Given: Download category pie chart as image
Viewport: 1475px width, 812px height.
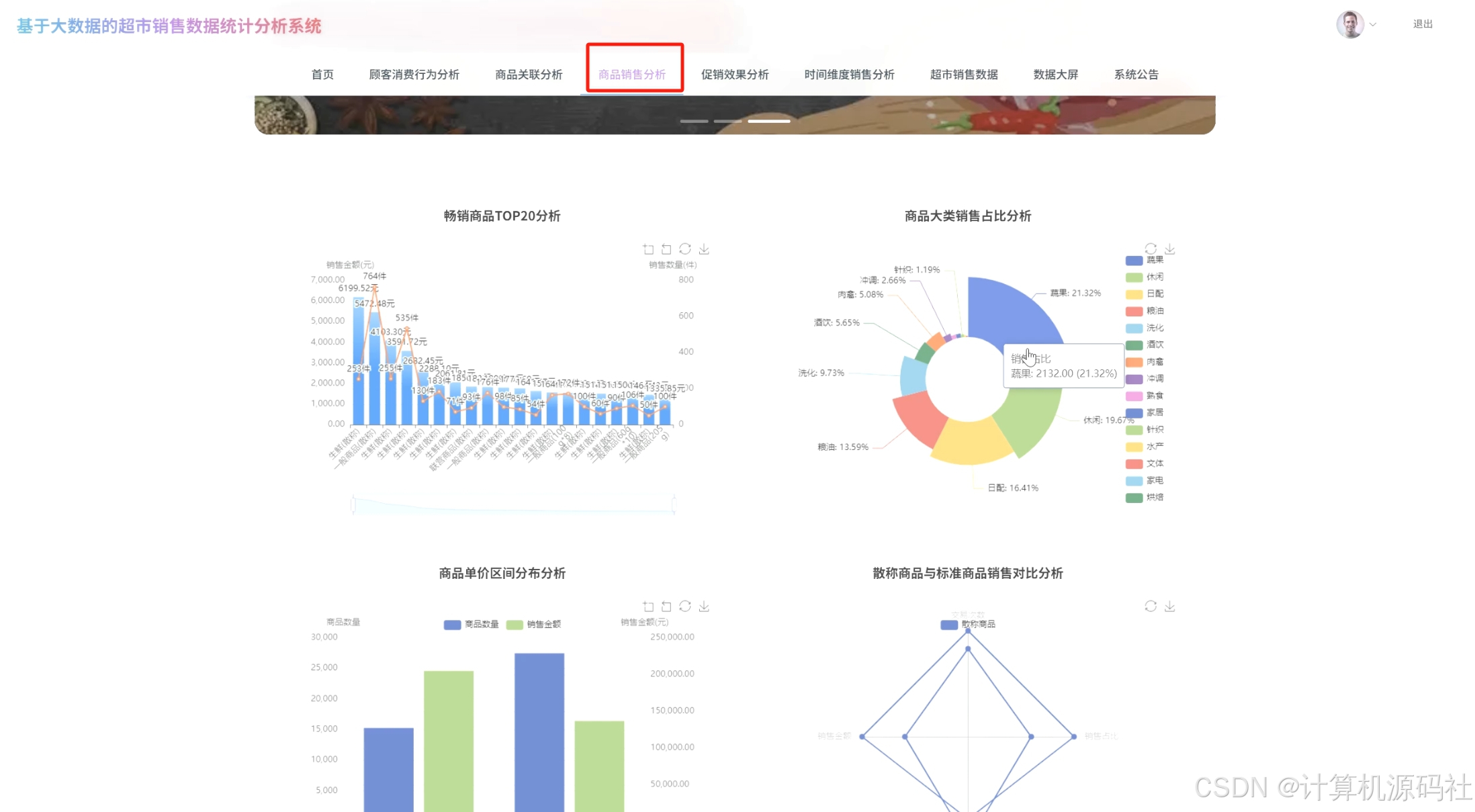Looking at the screenshot, I should (1169, 249).
